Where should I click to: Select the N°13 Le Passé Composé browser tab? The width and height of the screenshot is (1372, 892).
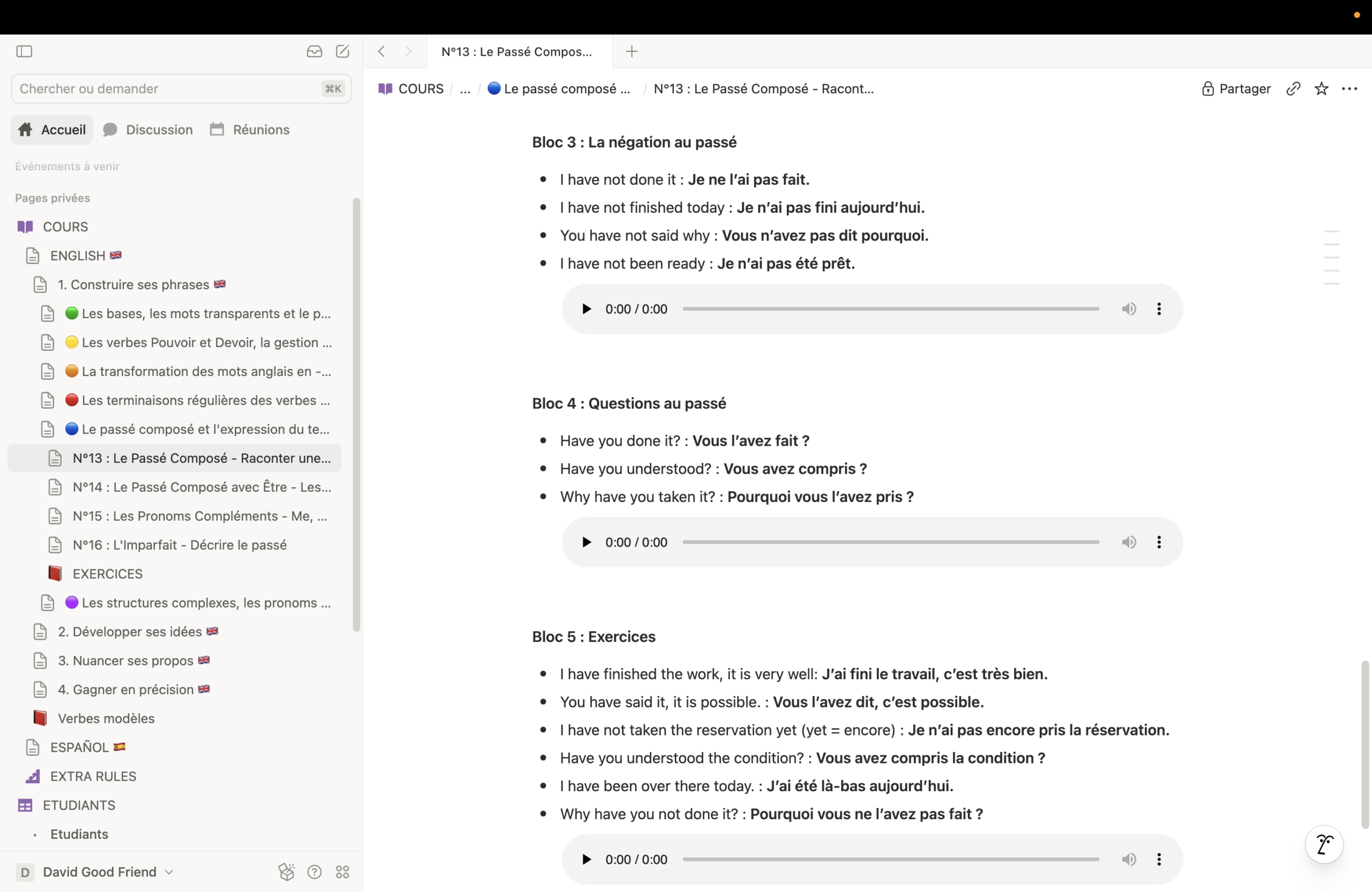coord(519,51)
